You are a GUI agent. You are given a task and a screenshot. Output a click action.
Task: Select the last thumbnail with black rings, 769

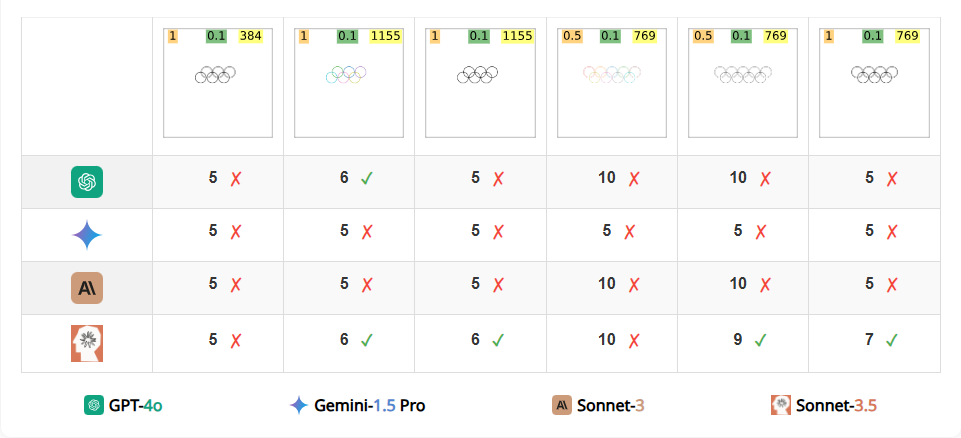(874, 83)
